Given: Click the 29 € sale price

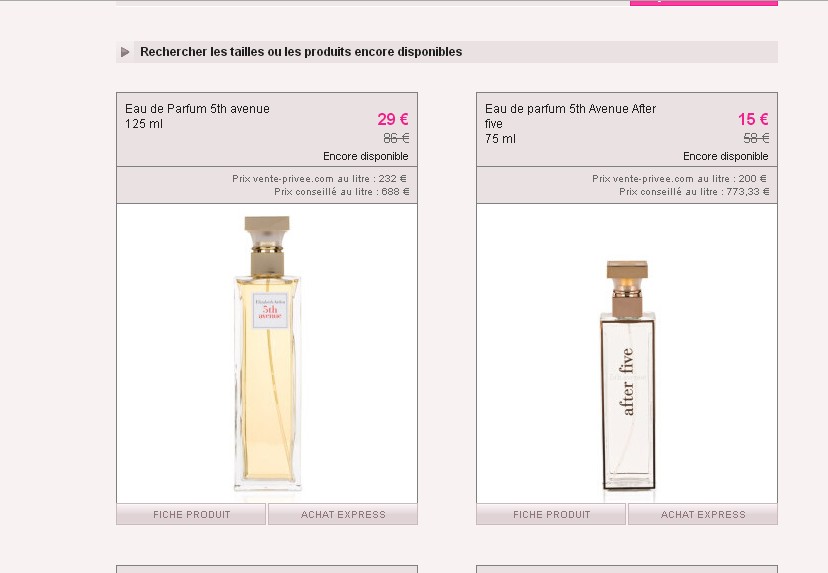Looking at the screenshot, I should [393, 119].
